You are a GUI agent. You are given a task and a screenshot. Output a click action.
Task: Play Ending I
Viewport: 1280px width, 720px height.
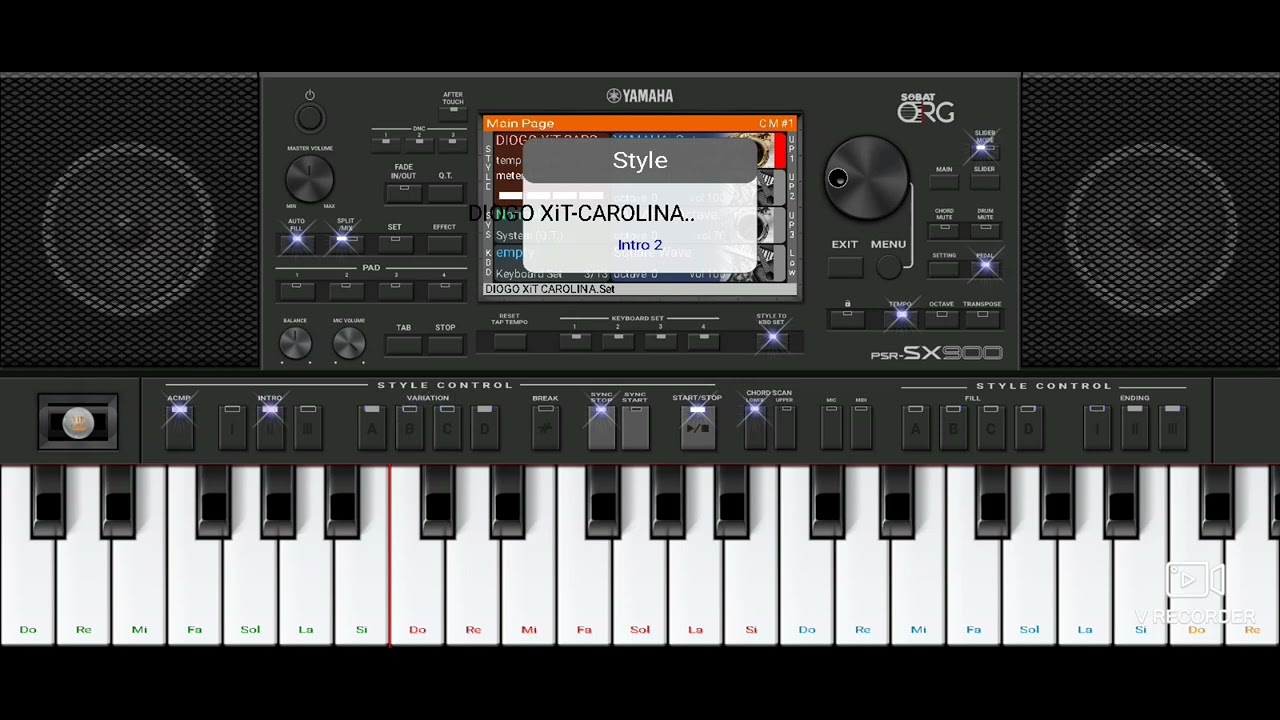click(x=1097, y=428)
